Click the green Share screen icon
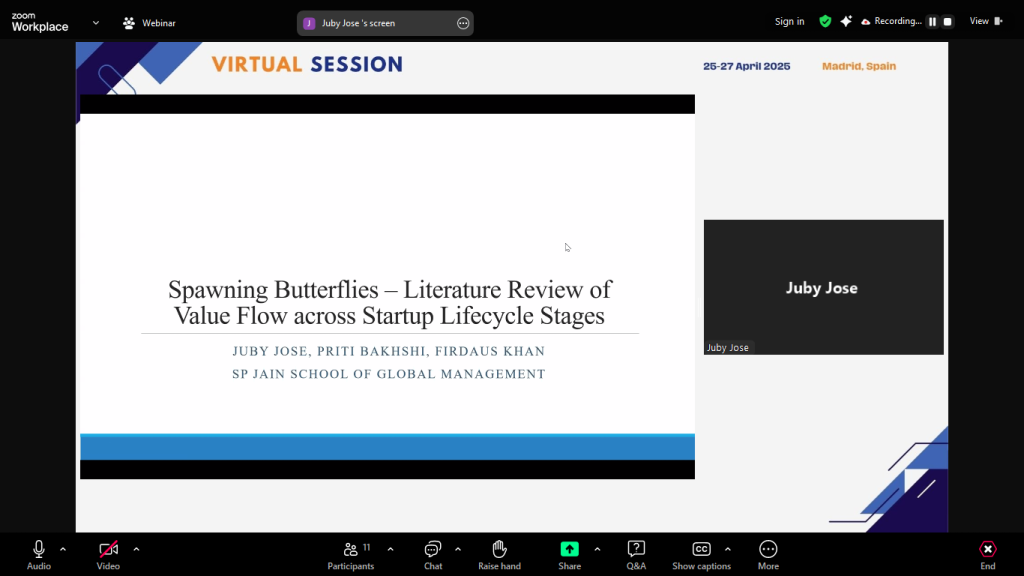Screen dimensions: 1024x576 coord(569,549)
